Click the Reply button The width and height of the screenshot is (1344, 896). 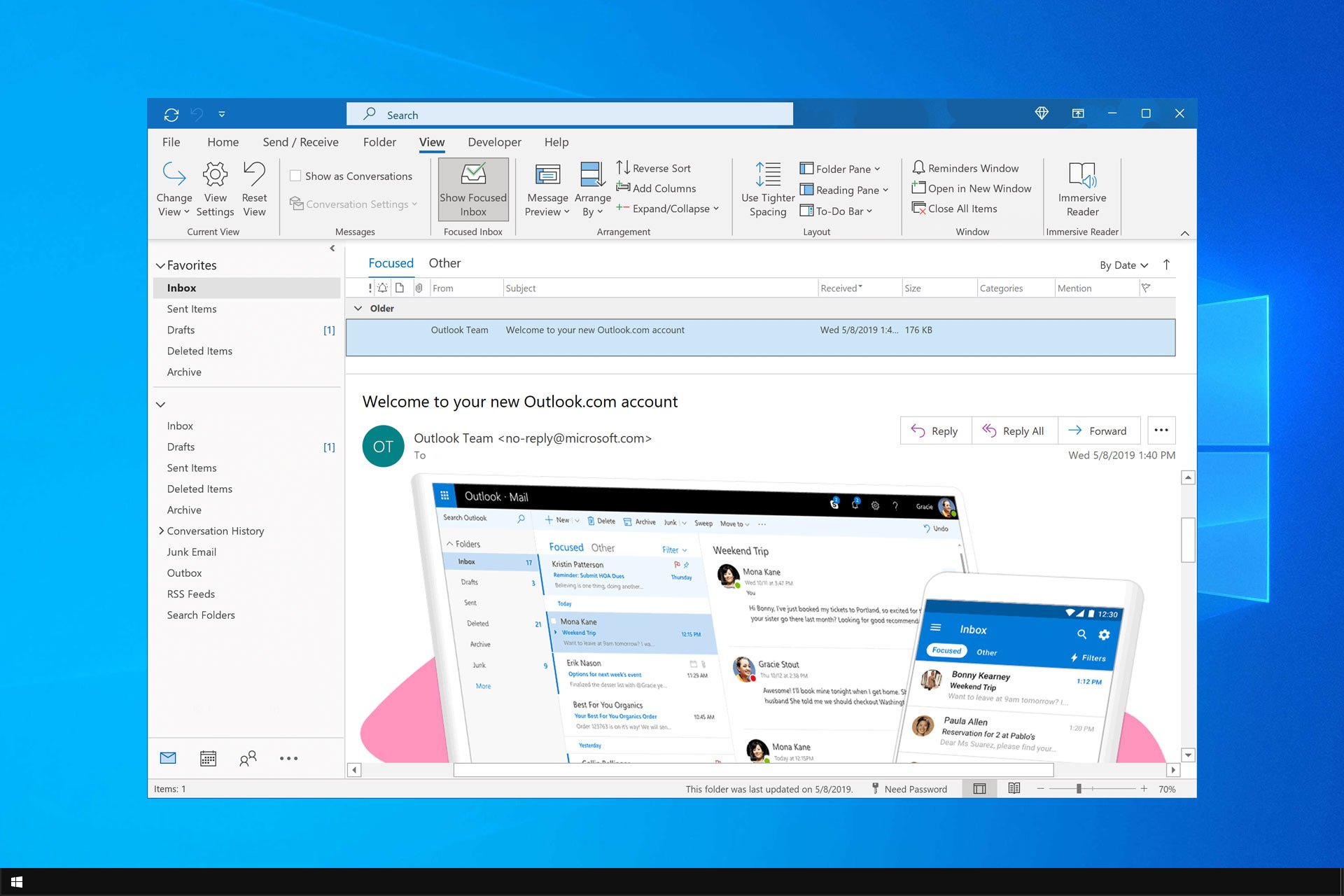(935, 430)
